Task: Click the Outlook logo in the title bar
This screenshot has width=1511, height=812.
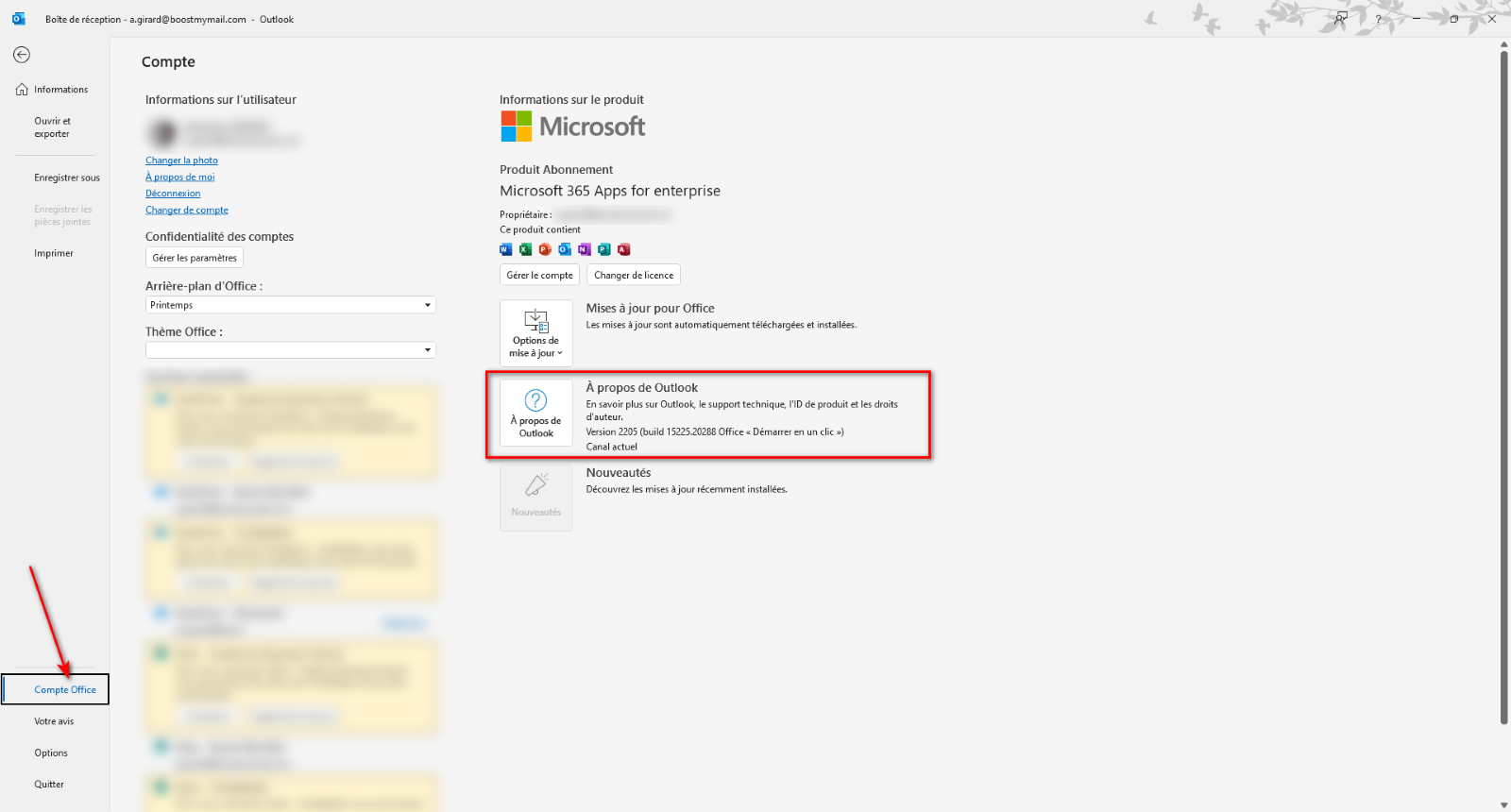Action: click(x=19, y=19)
